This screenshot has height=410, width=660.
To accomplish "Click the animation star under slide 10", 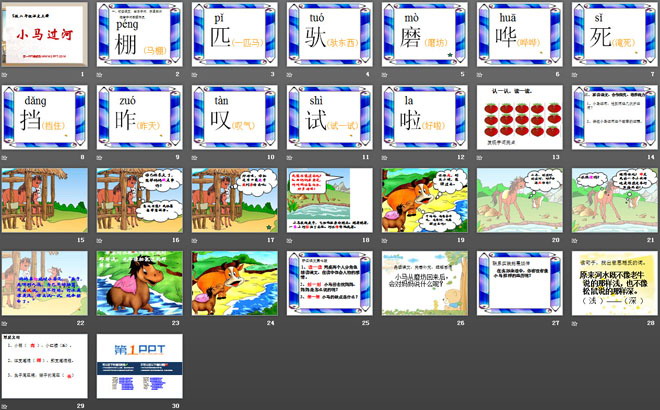I will click(194, 157).
